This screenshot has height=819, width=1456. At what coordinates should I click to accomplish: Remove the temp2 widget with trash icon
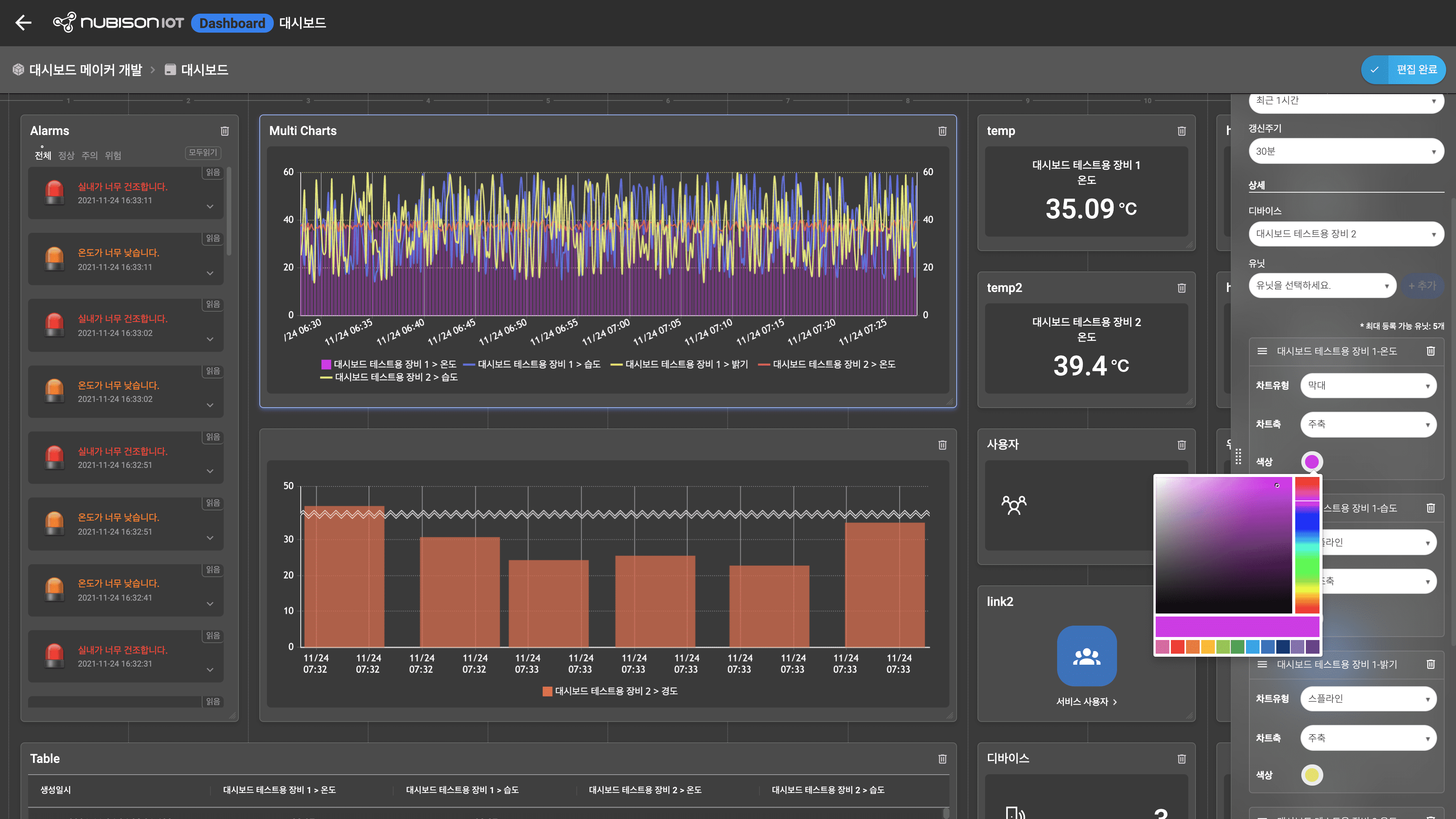pos(1181,288)
